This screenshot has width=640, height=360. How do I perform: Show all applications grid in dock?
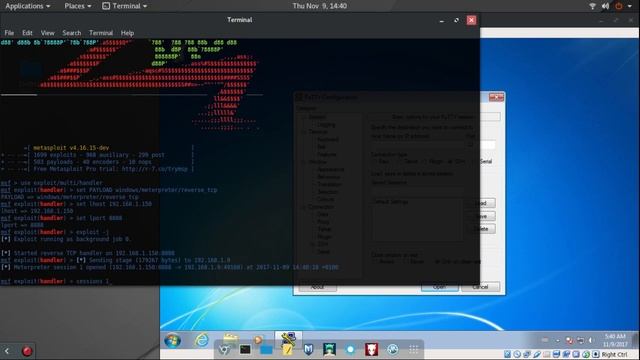413,349
